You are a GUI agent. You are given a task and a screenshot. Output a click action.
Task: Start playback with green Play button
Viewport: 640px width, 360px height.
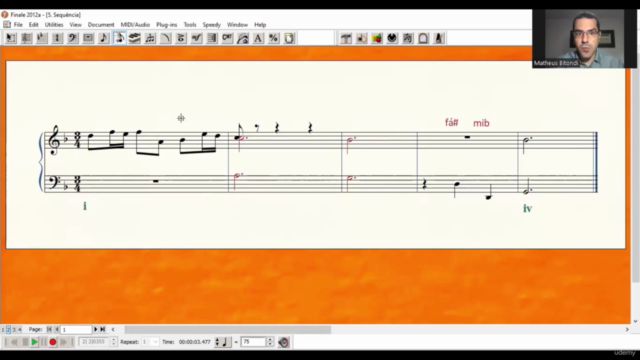coord(35,342)
